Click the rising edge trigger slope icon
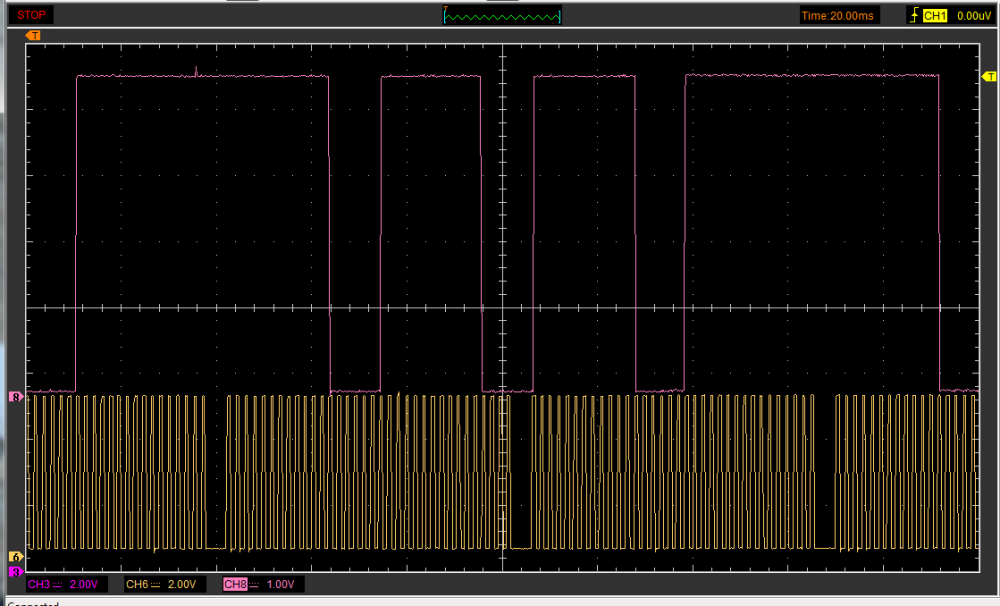Screen dimensions: 1000x606 914,15
